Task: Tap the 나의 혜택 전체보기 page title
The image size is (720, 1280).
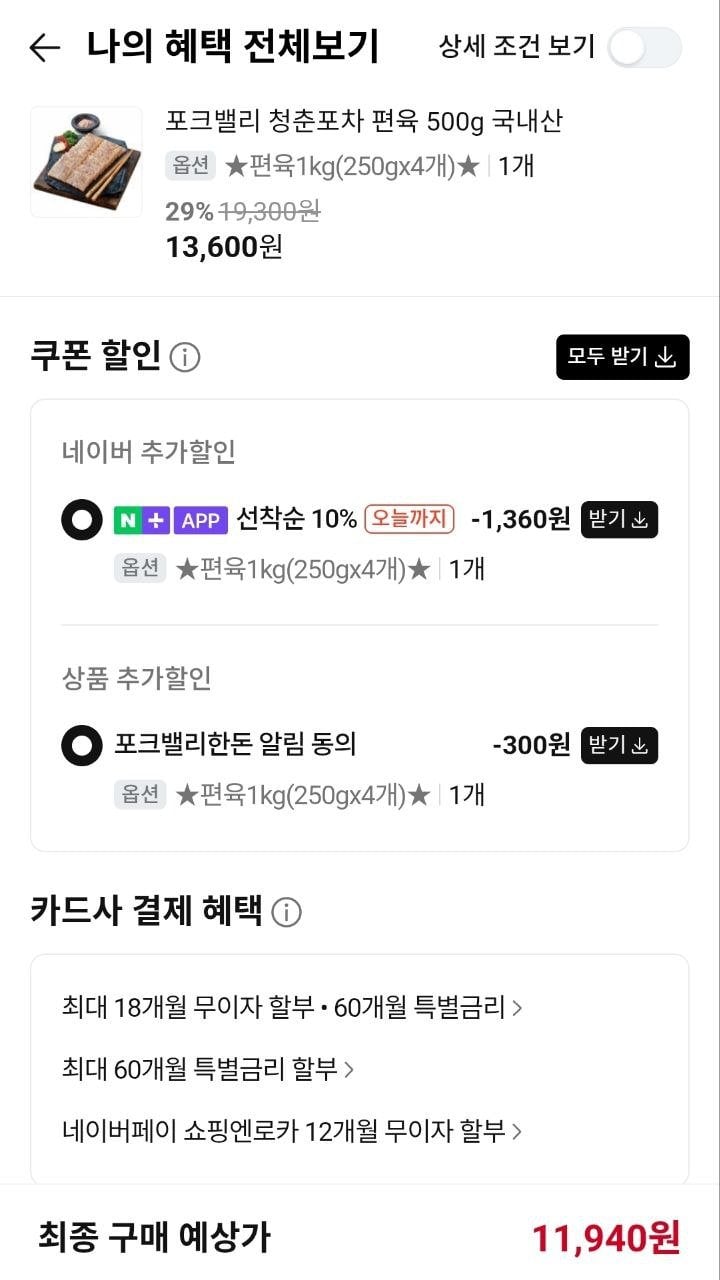Action: click(x=232, y=47)
